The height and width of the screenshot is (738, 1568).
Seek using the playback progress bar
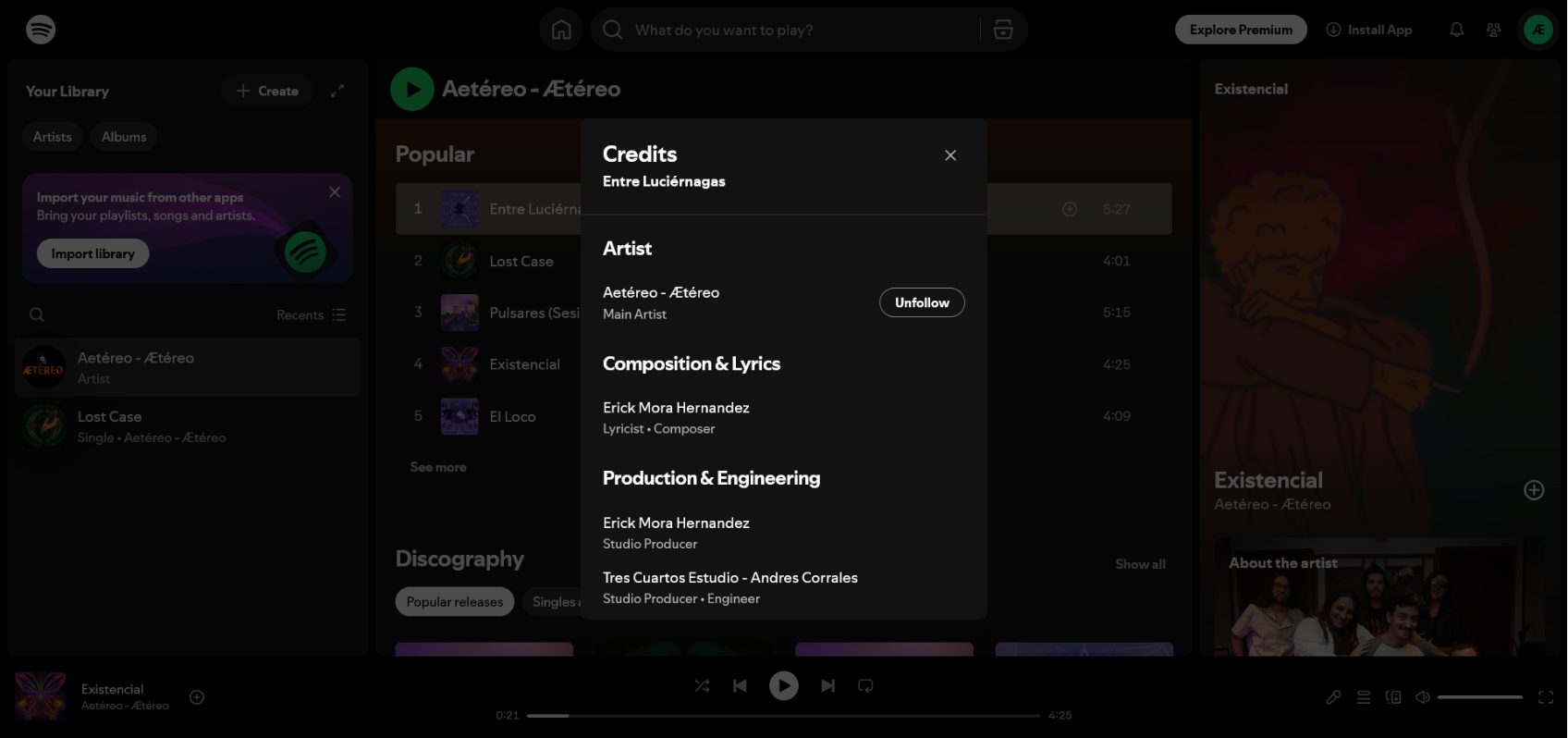point(784,715)
